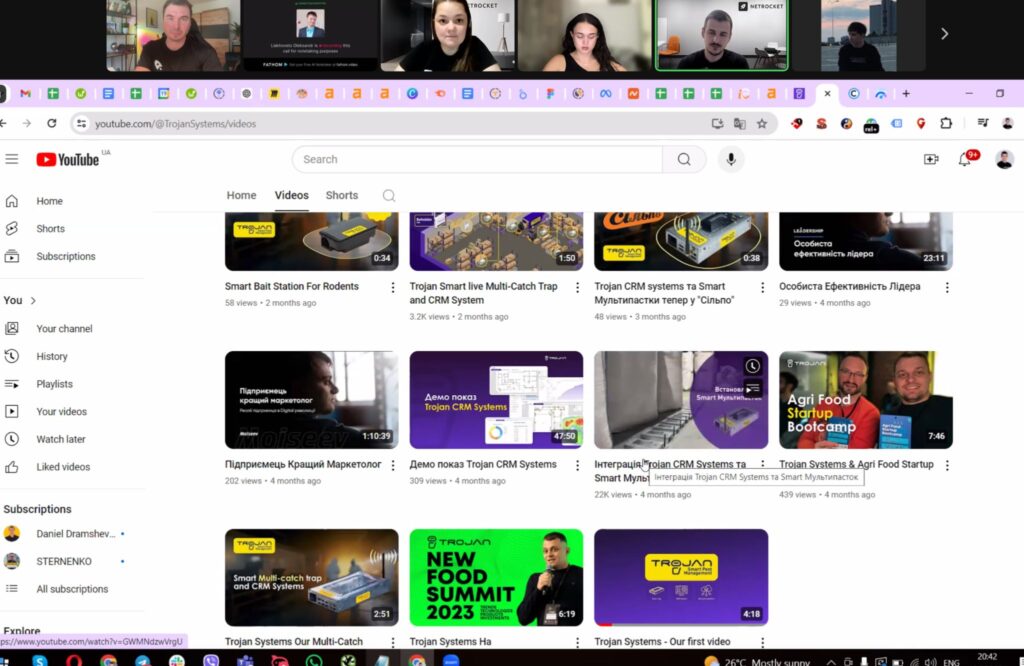Image resolution: width=1024 pixels, height=666 pixels.
Task: Click into the YouTube search field
Action: pyautogui.click(x=477, y=159)
